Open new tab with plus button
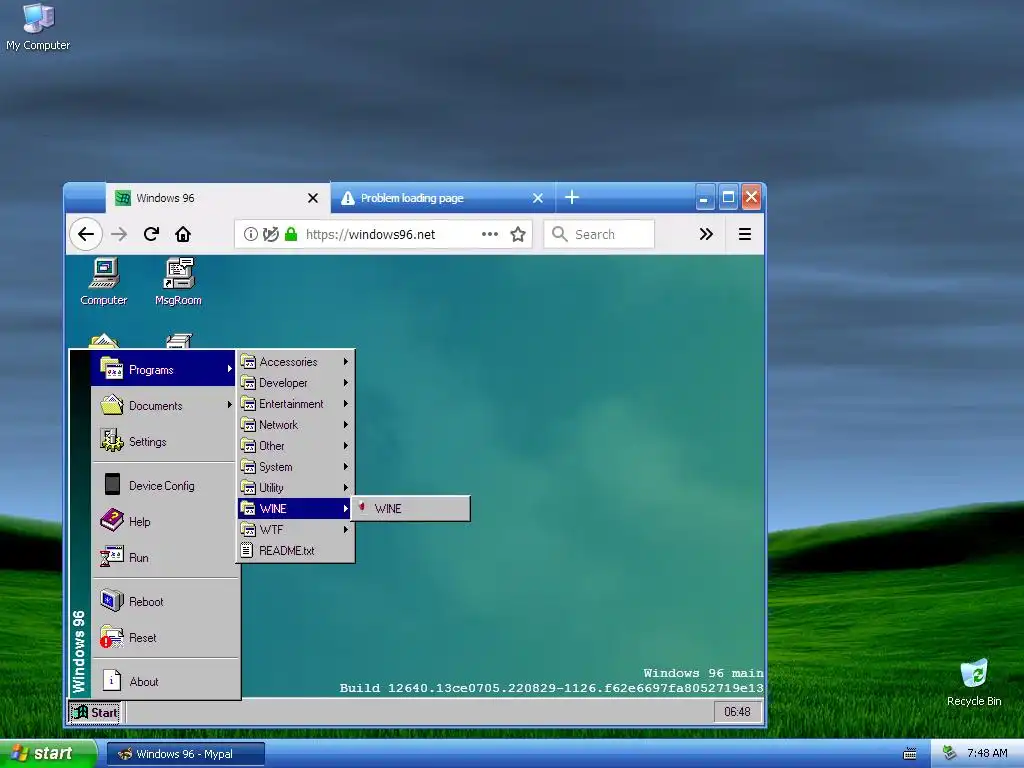Image resolution: width=1024 pixels, height=768 pixels. [572, 197]
